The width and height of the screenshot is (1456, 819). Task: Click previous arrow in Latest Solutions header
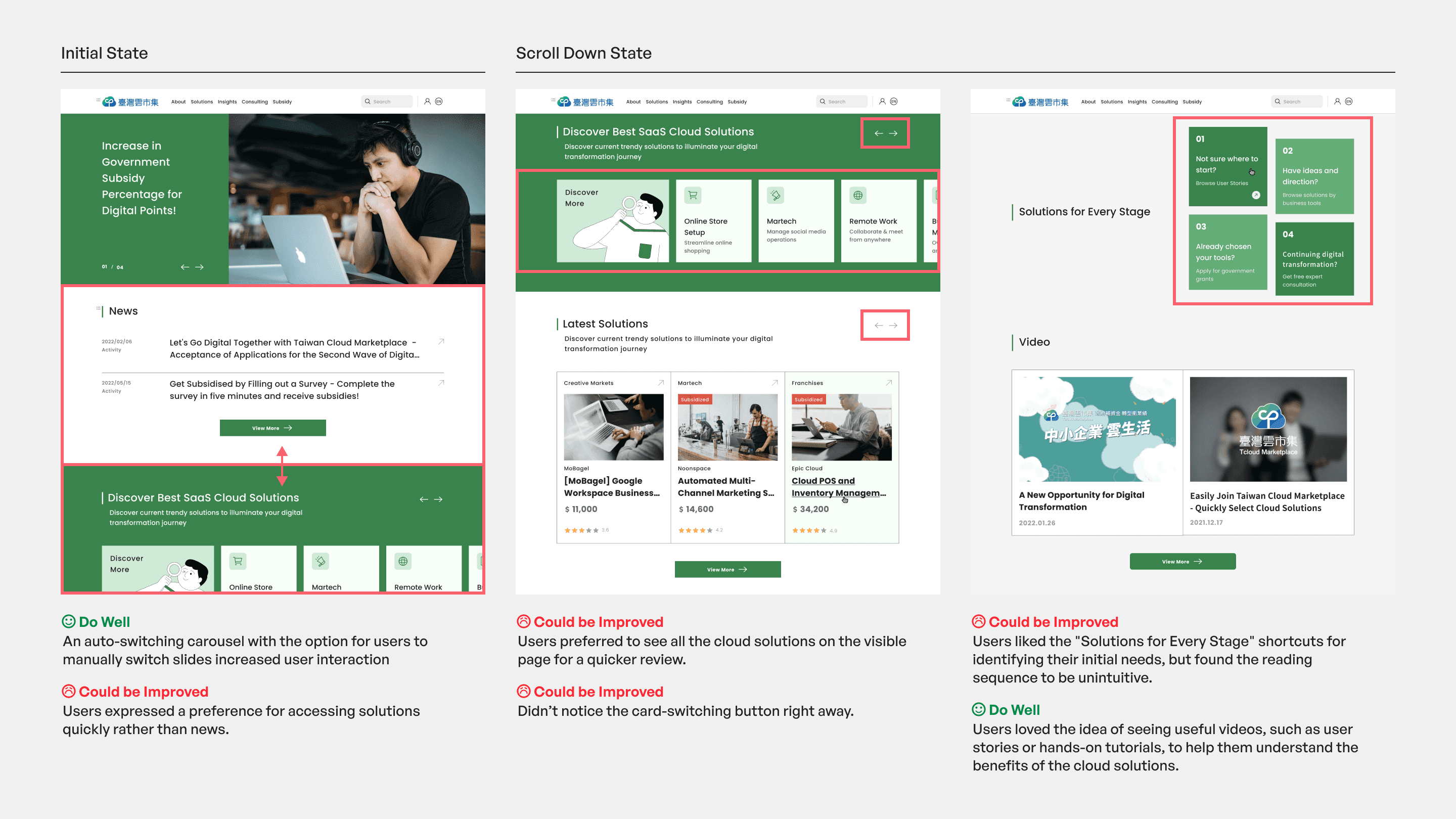click(878, 326)
